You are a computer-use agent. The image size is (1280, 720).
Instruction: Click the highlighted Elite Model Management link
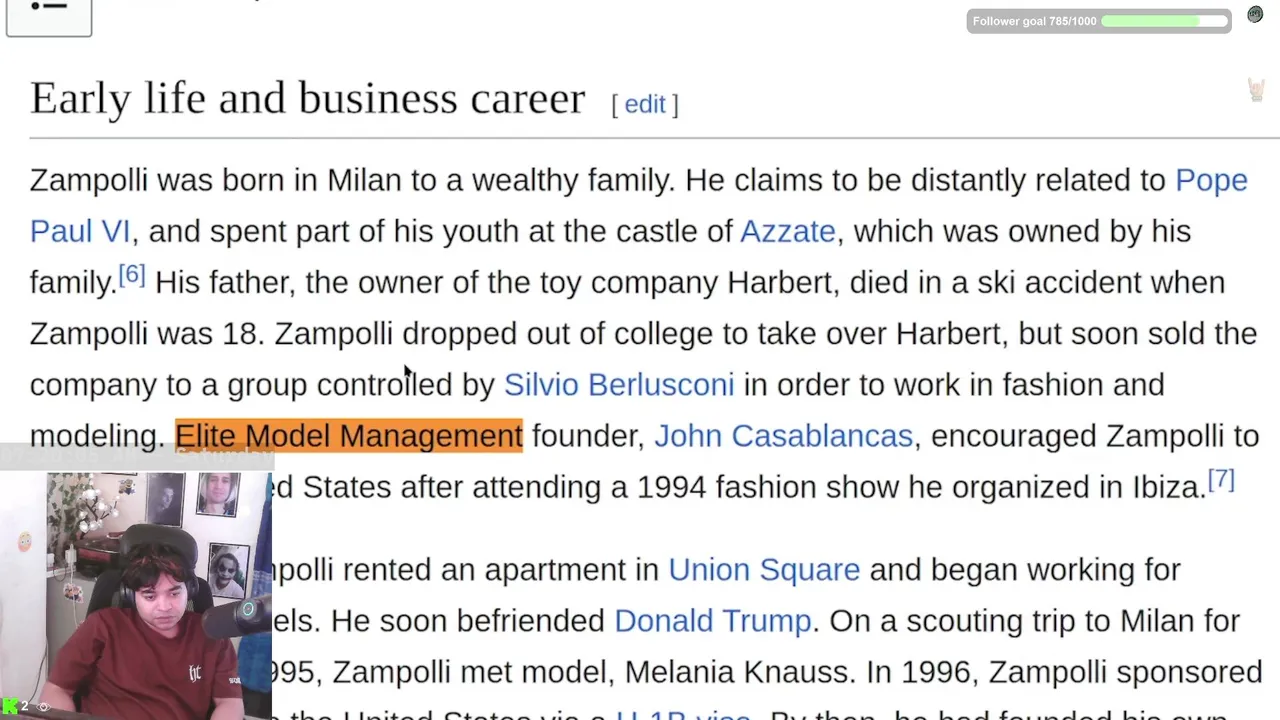click(x=348, y=436)
